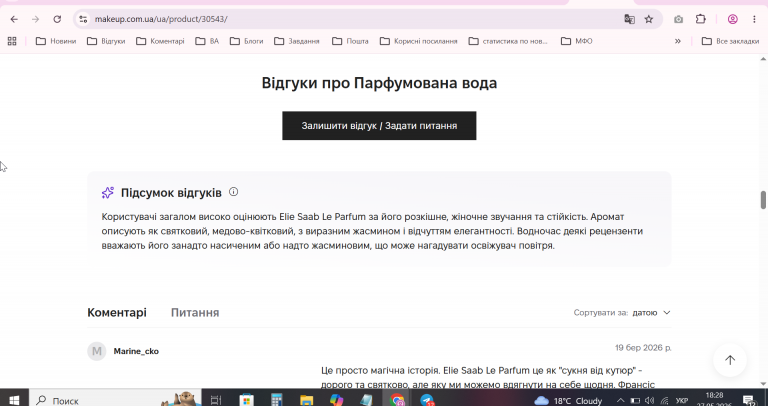Open File Explorer from the taskbar
Screen dimensions: 768x406
coord(307,400)
